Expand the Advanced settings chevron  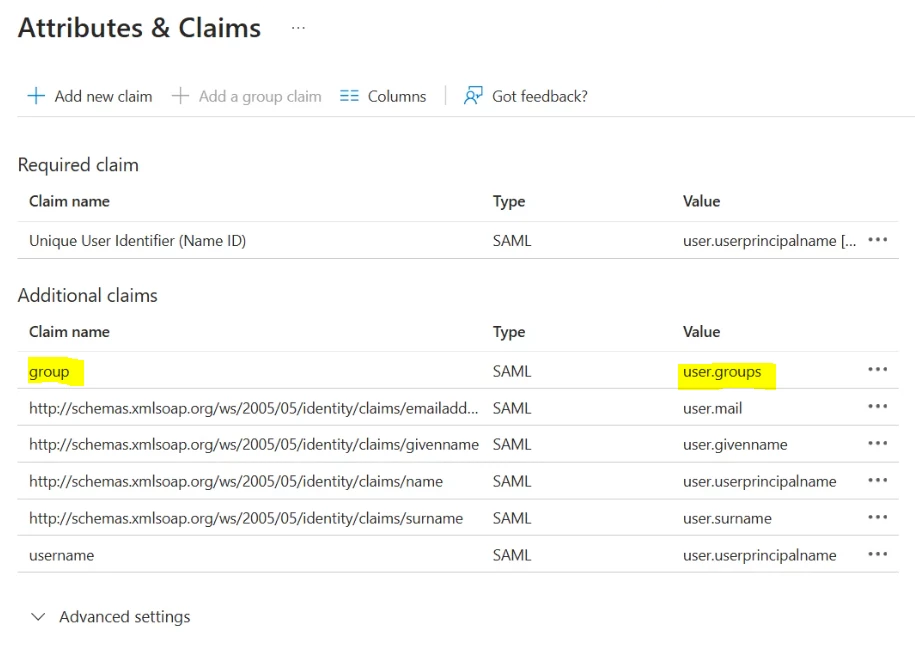38,617
